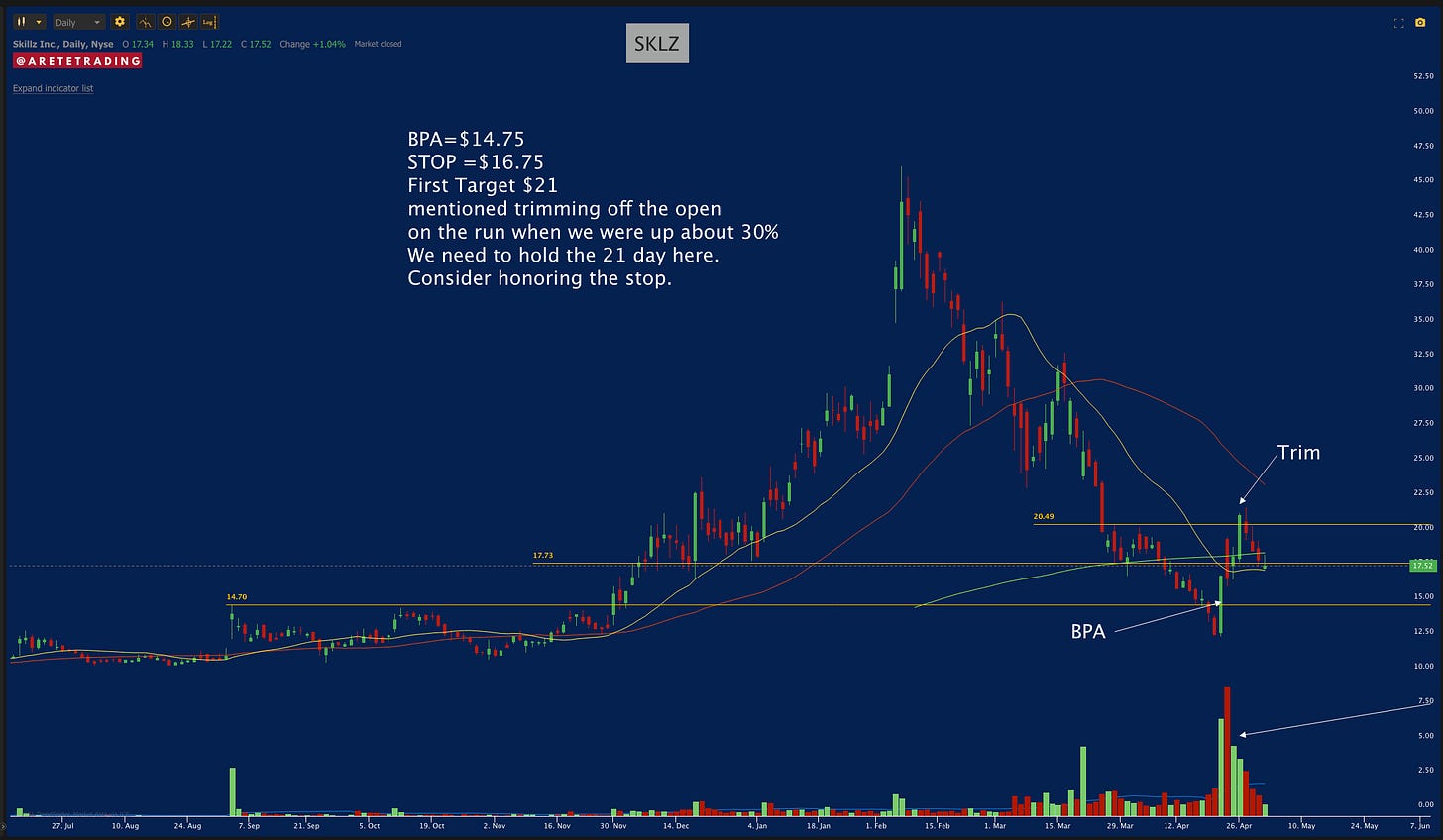Click the 26. Apr date label
This screenshot has height=840, width=1443.
click(x=1238, y=825)
